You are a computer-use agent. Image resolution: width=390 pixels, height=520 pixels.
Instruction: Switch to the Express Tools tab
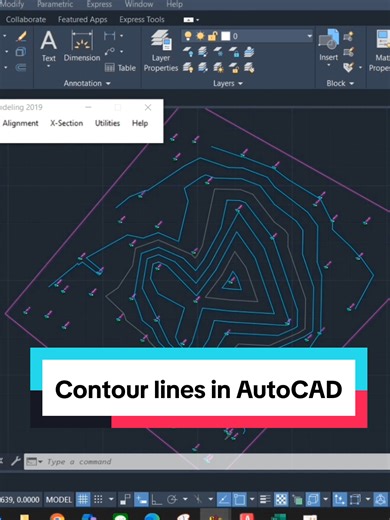(x=142, y=20)
